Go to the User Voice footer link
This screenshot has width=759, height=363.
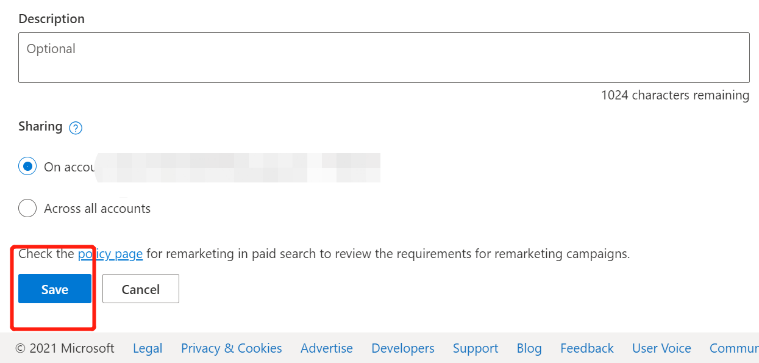pyautogui.click(x=662, y=348)
